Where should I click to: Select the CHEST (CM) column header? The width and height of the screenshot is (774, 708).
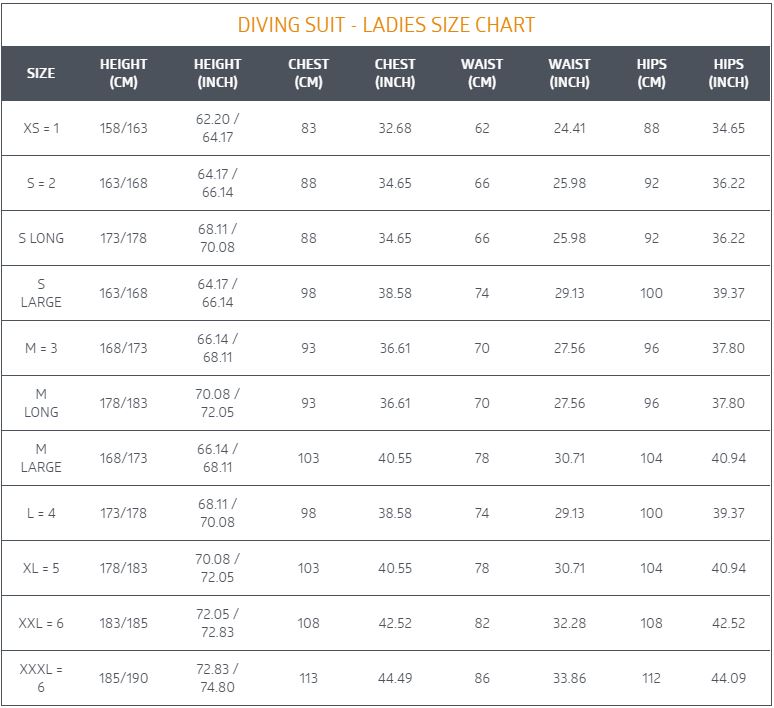tap(309, 73)
